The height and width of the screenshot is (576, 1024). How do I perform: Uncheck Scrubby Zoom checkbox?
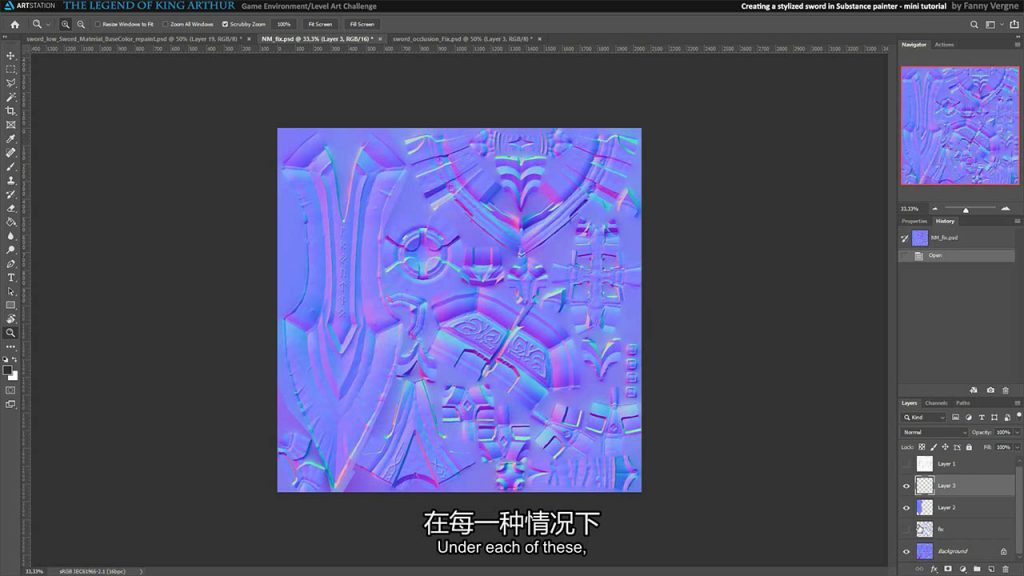[225, 24]
